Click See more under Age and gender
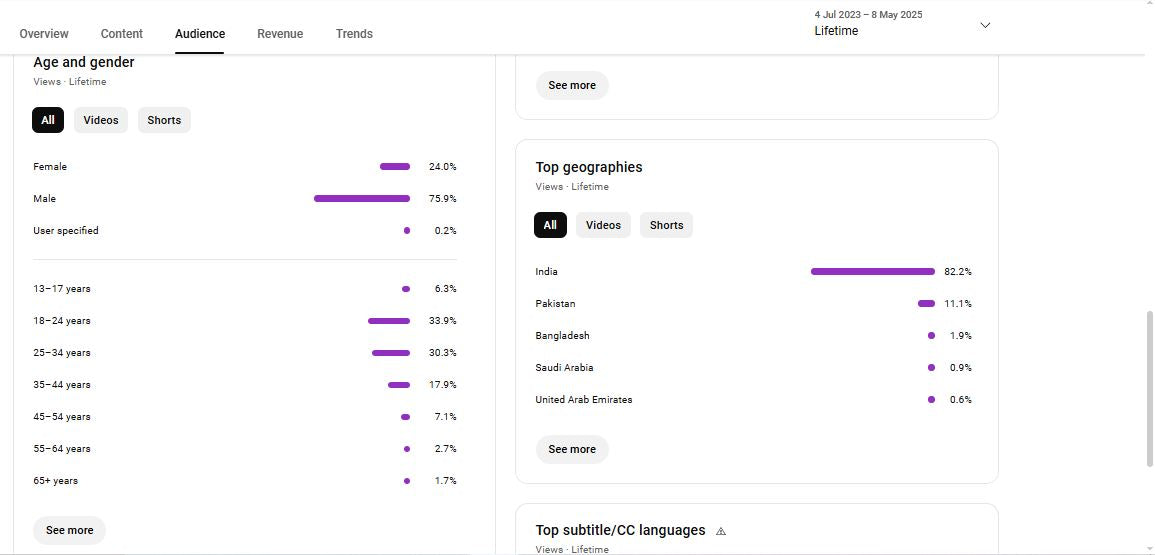This screenshot has width=1155, height=555. click(70, 530)
